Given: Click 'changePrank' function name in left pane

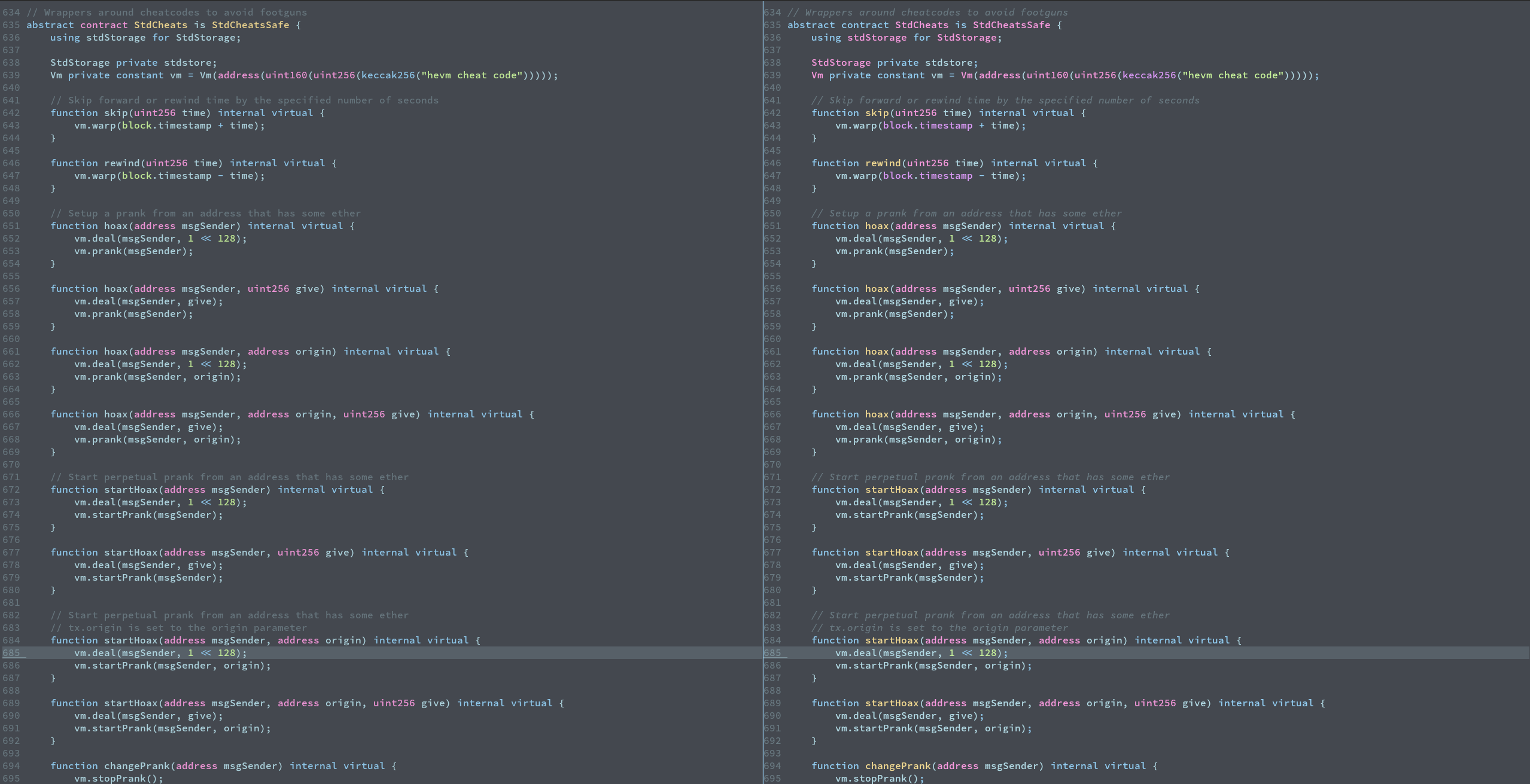Looking at the screenshot, I should (137, 766).
